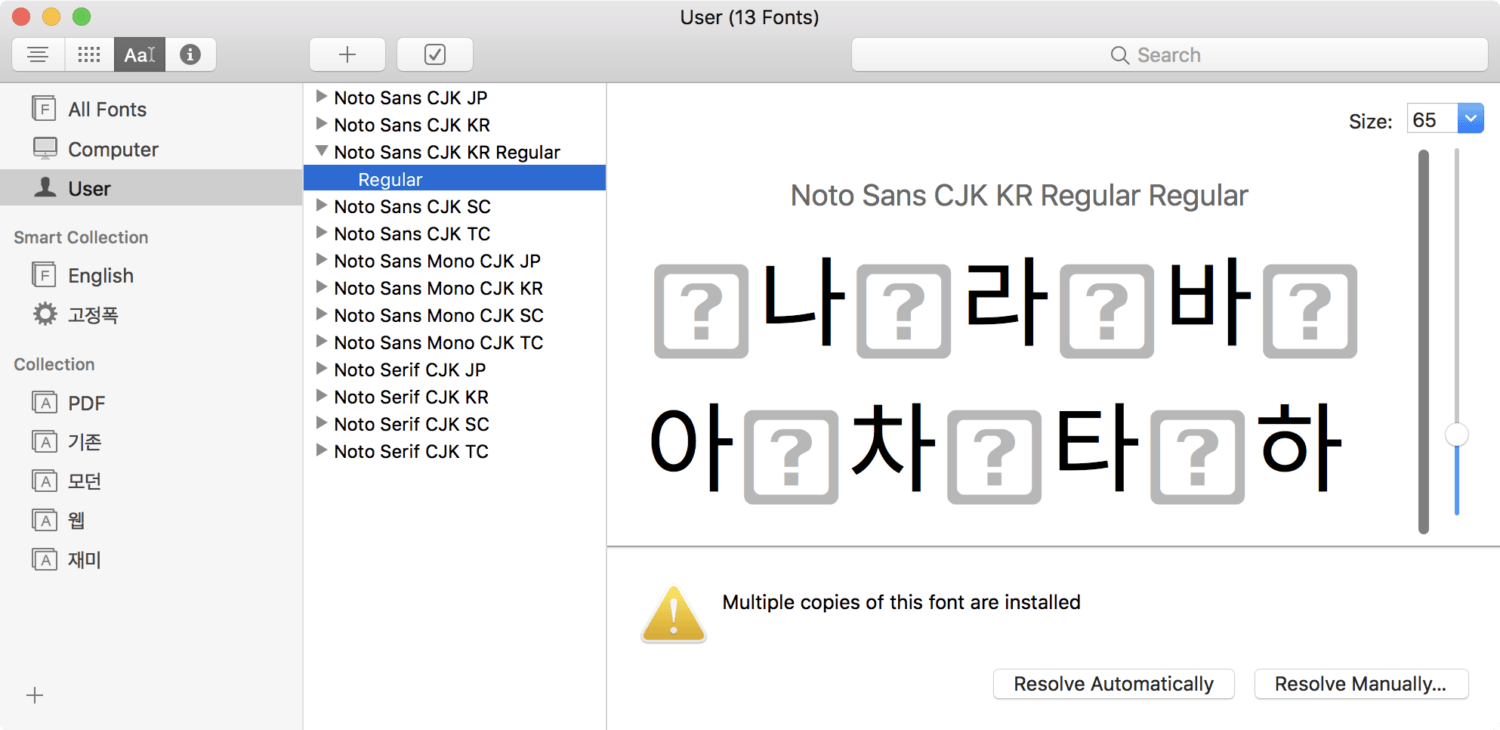Expand Noto Serif CJK SC family
Image resolution: width=1500 pixels, height=730 pixels.
tap(321, 424)
